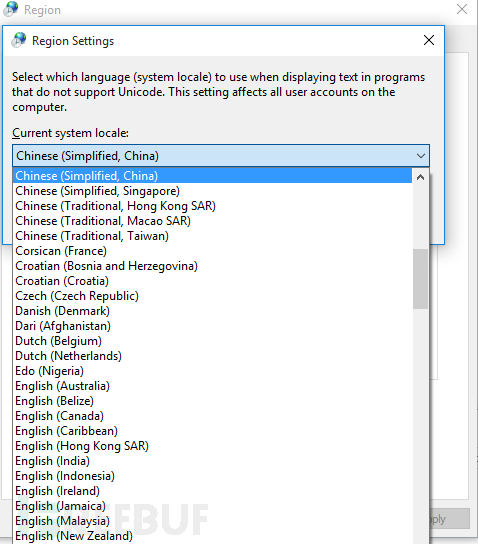This screenshot has height=544, width=478.
Task: Click the Region Settings globe icon
Action: 19,40
